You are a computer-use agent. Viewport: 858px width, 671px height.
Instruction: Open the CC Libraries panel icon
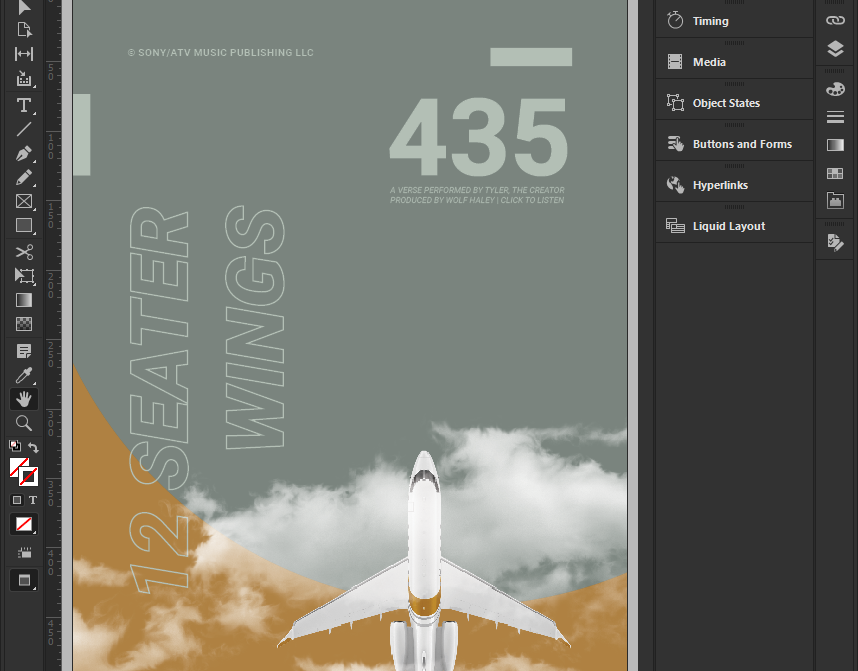pos(835,200)
